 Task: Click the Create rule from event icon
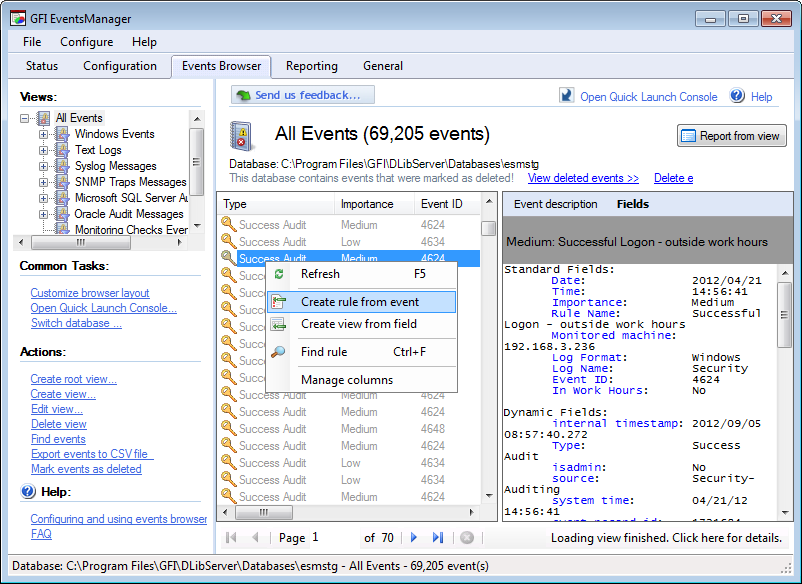click(x=279, y=302)
